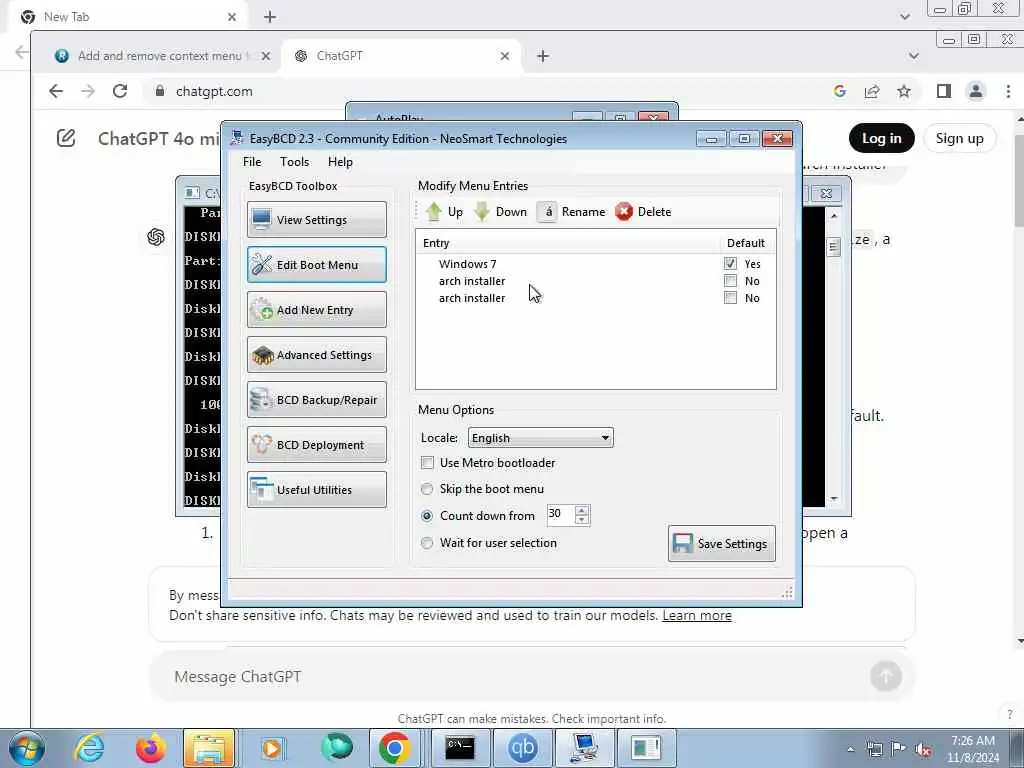Open BCD Deployment section
The image size is (1024, 768).
(x=317, y=445)
